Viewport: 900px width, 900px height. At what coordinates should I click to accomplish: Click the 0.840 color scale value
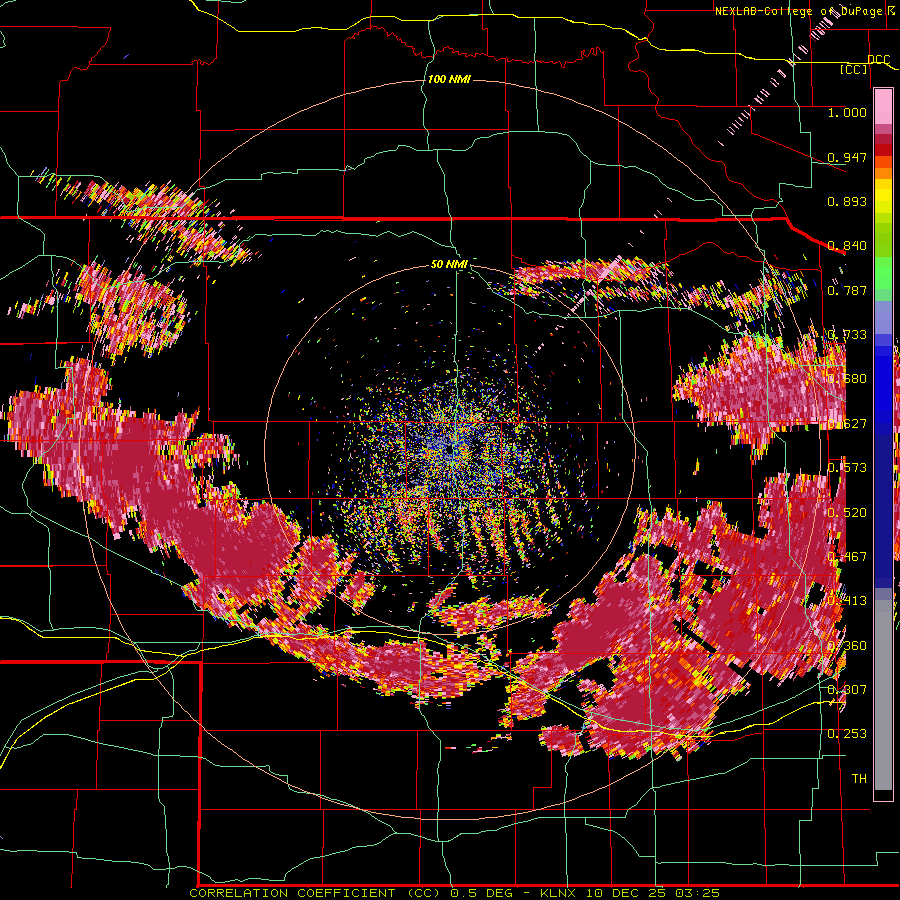pyautogui.click(x=847, y=246)
